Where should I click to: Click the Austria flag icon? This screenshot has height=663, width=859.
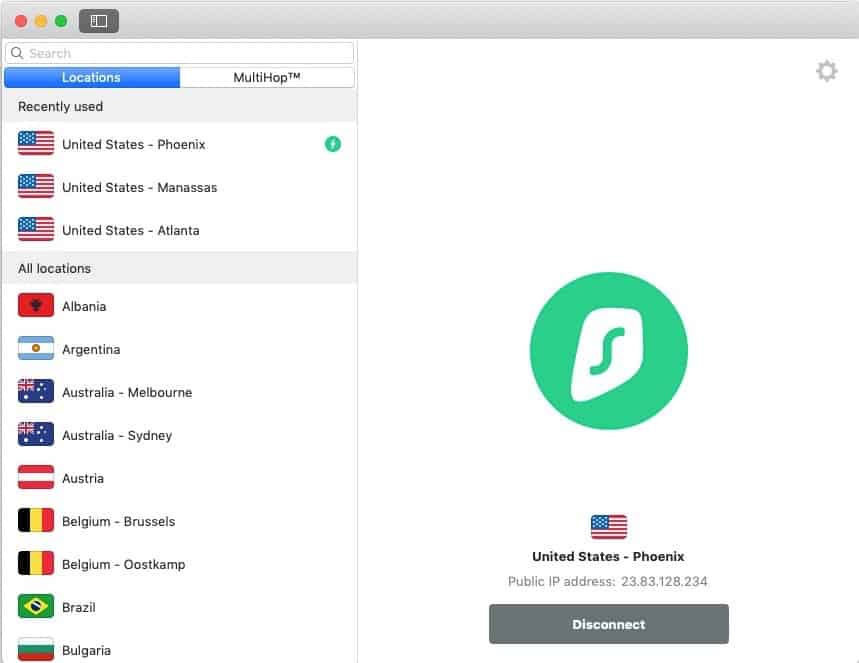pyautogui.click(x=36, y=477)
